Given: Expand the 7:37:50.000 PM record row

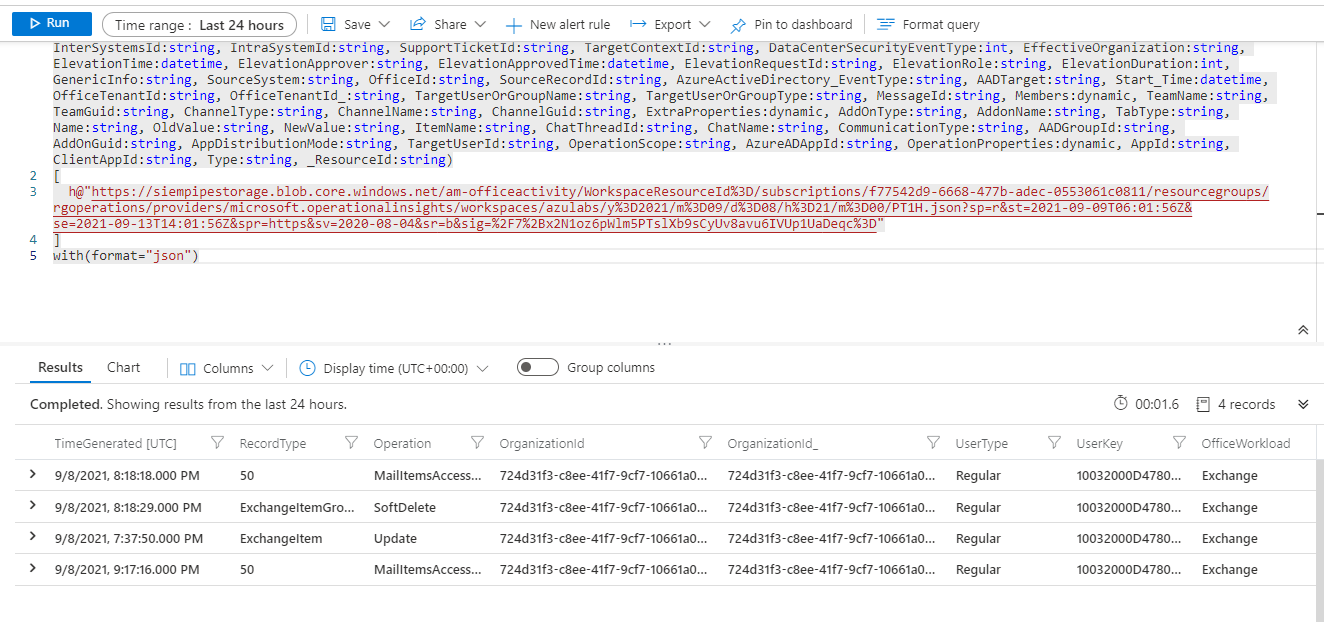Looking at the screenshot, I should [x=33, y=537].
